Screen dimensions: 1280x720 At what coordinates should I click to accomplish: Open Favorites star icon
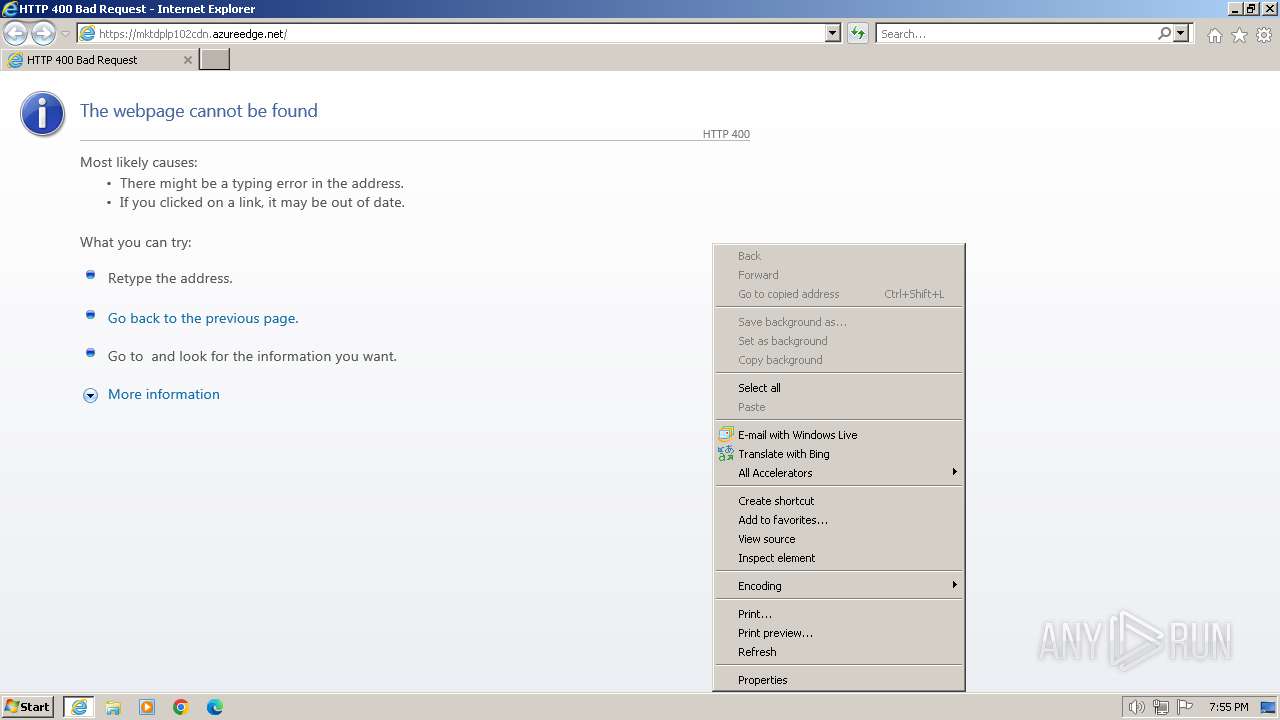pyautogui.click(x=1239, y=35)
